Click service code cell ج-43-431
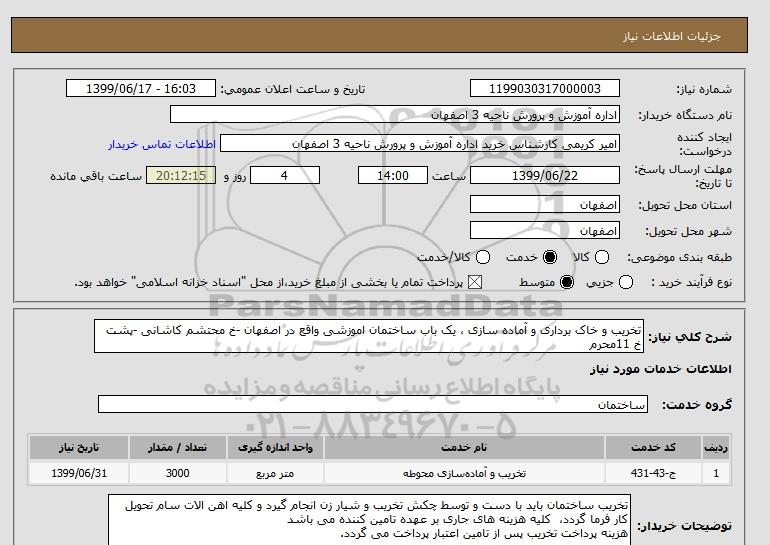 (653, 473)
